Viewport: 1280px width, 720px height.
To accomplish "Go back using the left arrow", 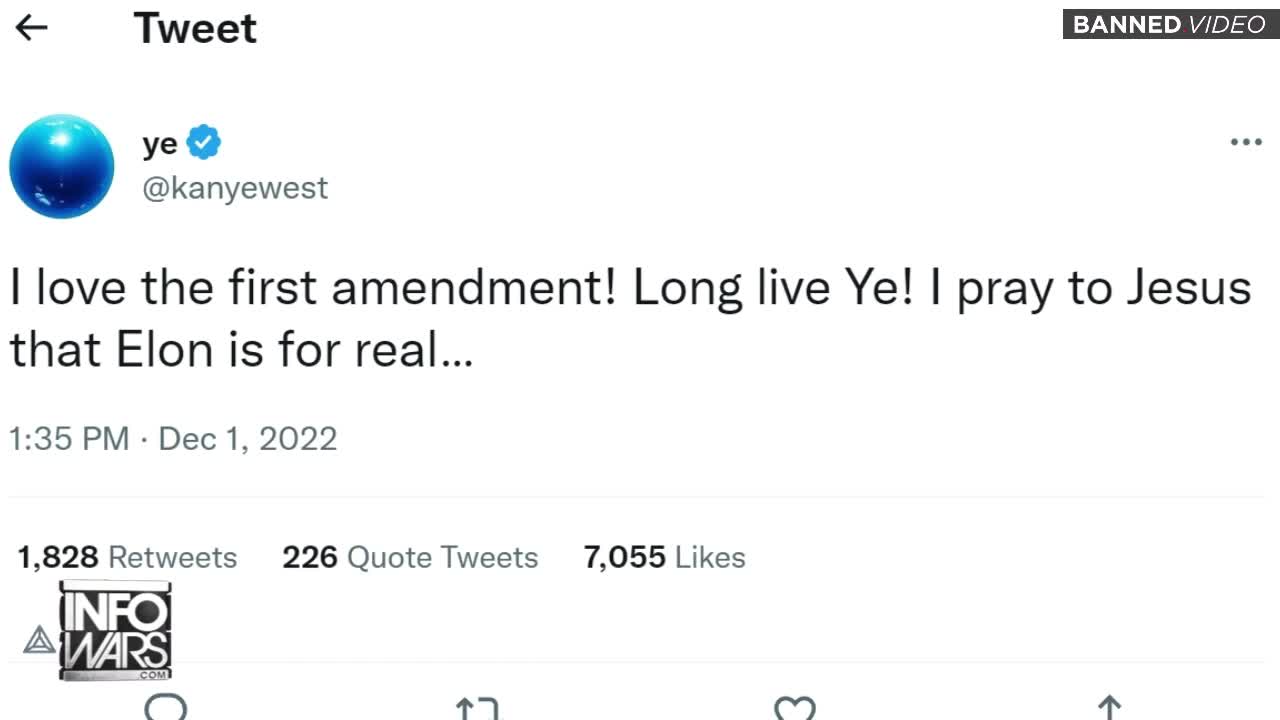I will 32,28.
